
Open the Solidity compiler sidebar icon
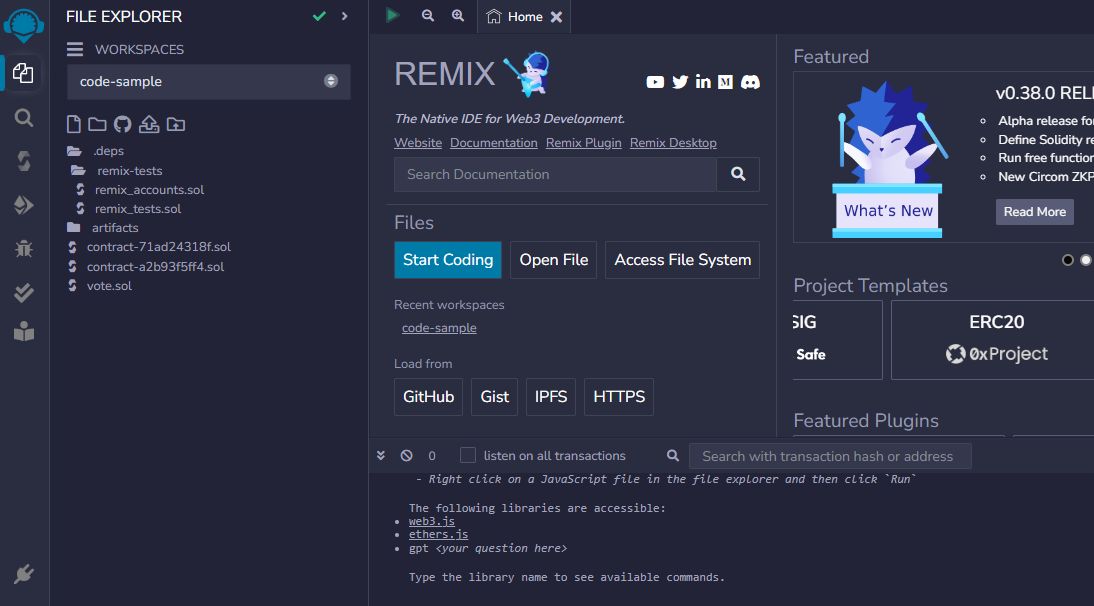click(x=24, y=161)
